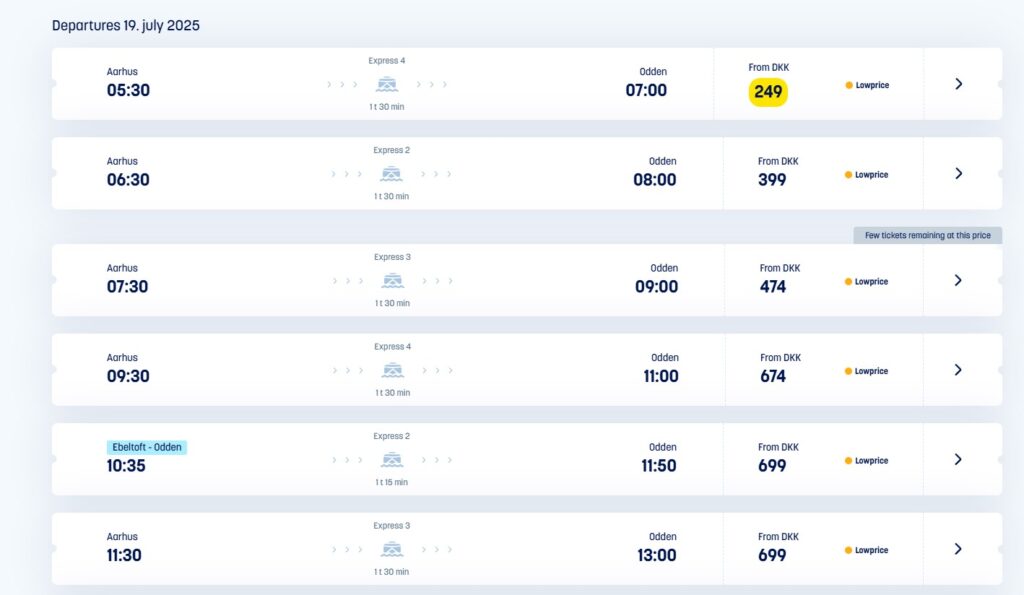Image resolution: width=1024 pixels, height=595 pixels.
Task: Click the ferry icon for the 09:30 Express 4
Action: tap(392, 370)
